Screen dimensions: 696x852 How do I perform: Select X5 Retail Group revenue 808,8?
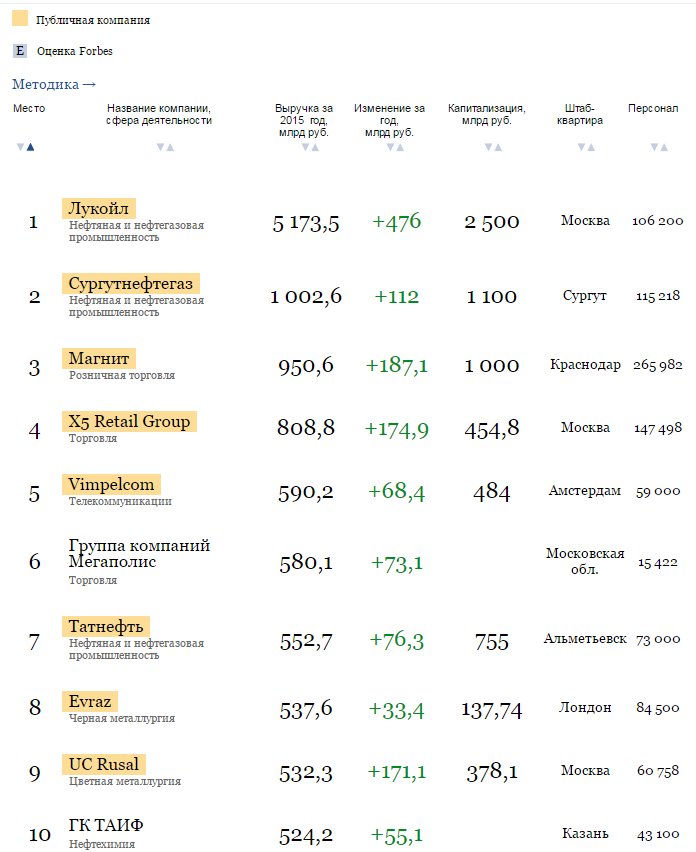[306, 428]
